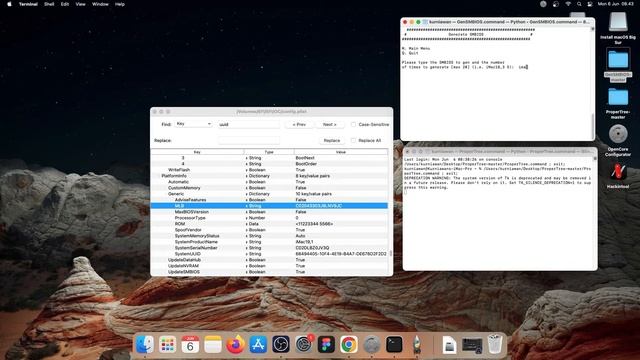
Task: Open the Trash in the dock
Action: [495, 344]
